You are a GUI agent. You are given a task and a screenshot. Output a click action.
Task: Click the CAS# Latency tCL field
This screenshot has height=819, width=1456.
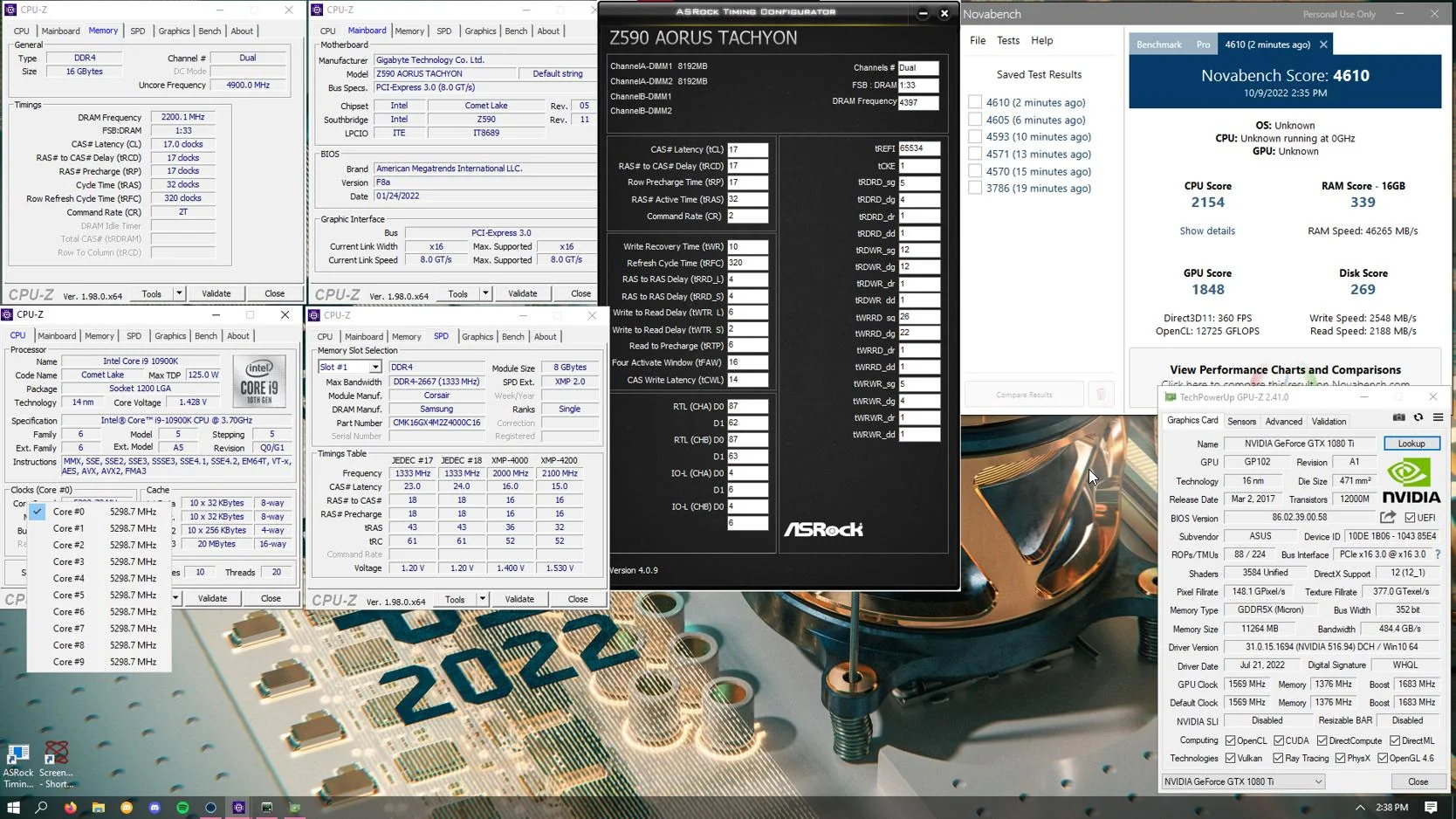[748, 149]
